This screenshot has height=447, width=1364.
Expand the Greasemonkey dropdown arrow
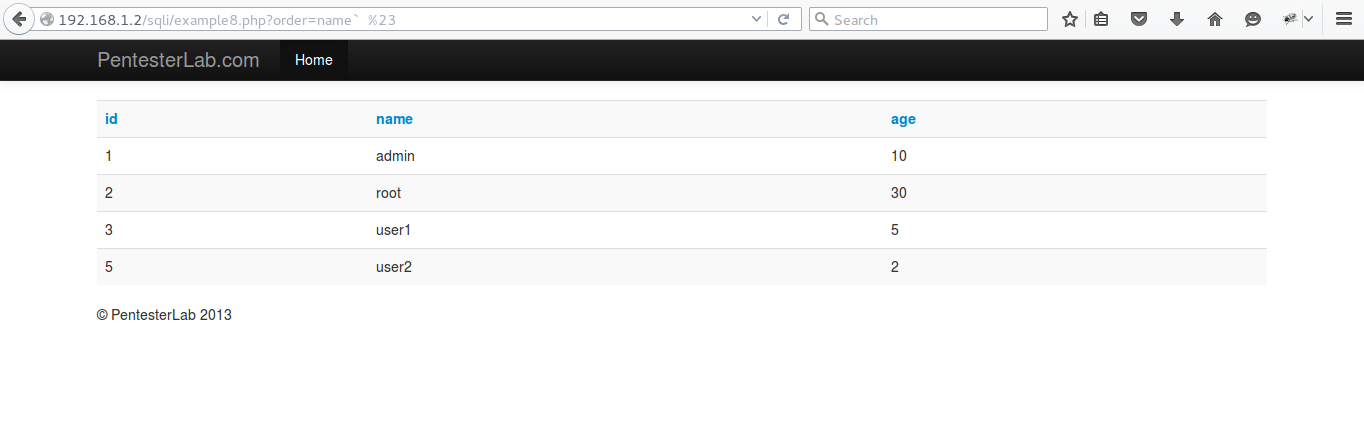coord(1308,19)
